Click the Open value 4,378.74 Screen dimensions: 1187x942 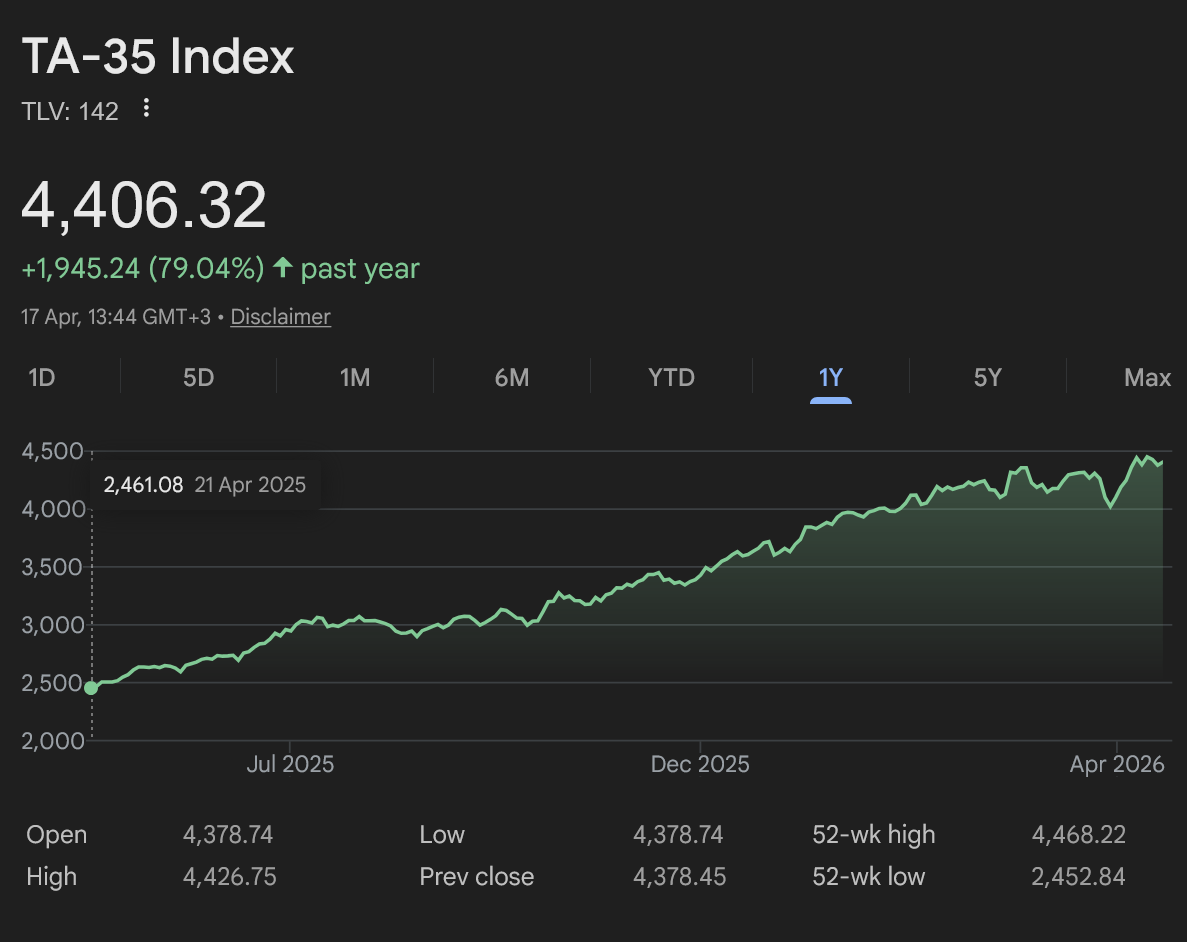click(x=228, y=834)
